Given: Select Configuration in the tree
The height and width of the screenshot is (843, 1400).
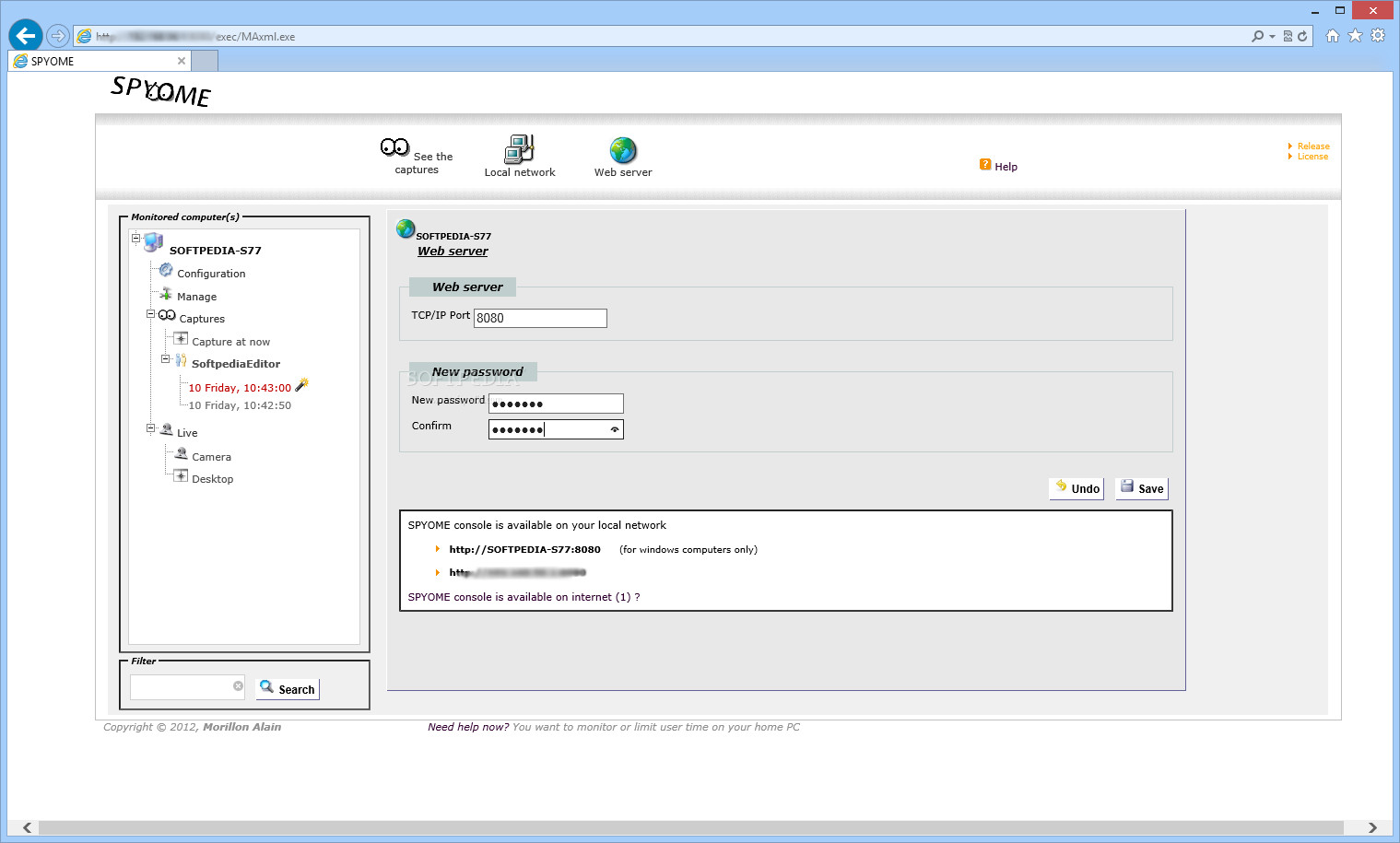Looking at the screenshot, I should (x=211, y=274).
